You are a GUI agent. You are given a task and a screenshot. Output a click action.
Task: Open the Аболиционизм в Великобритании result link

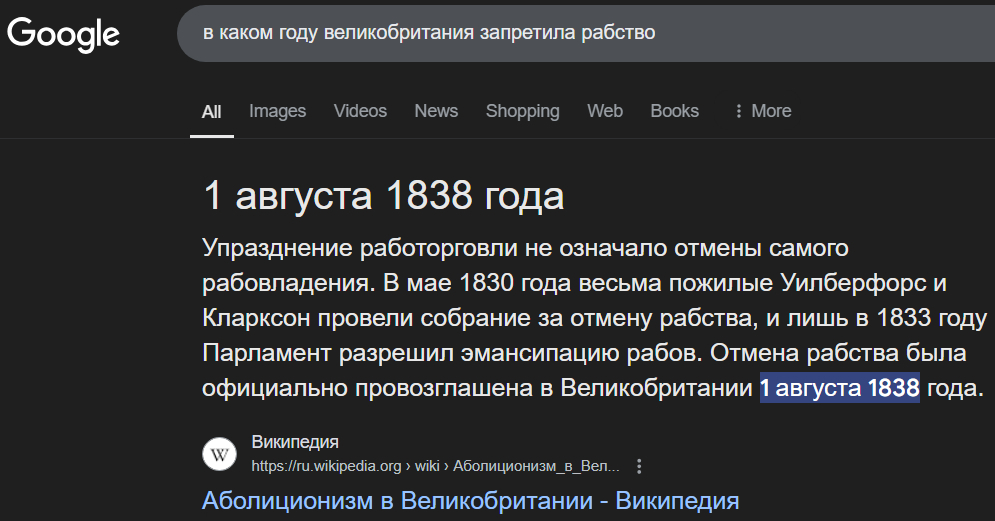pos(470,501)
